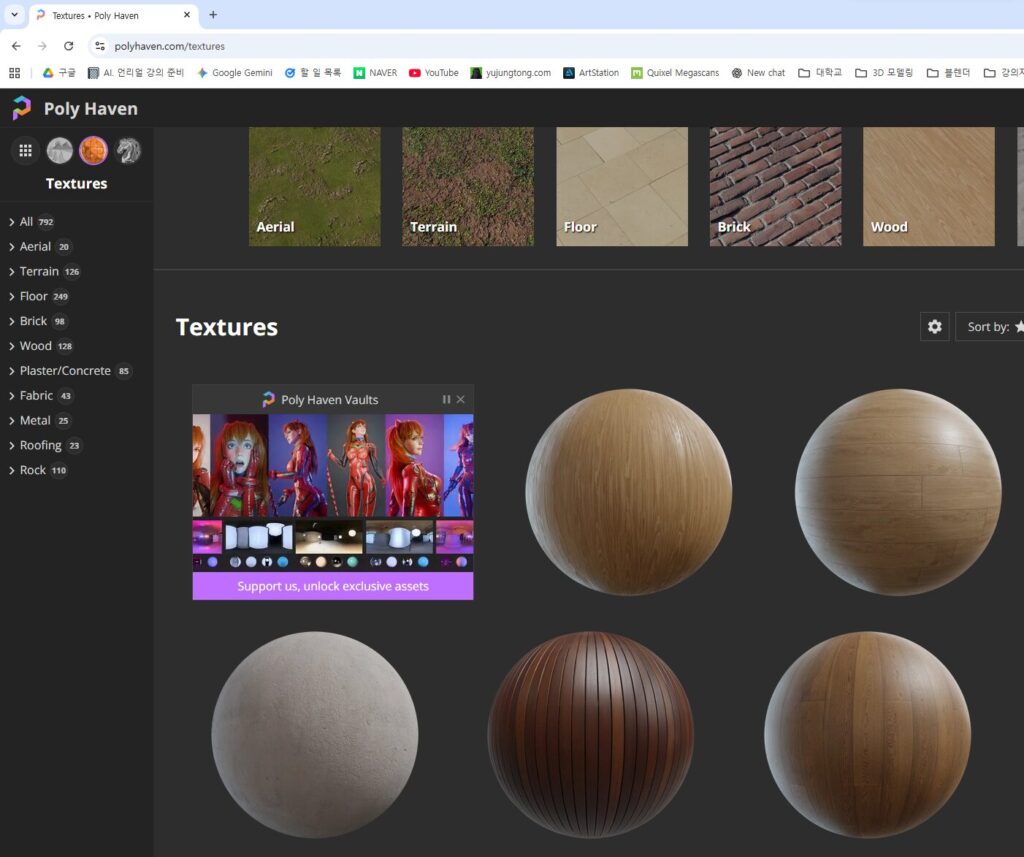Open the Quixel Megascans bookmark
The width and height of the screenshot is (1024, 857).
675,73
